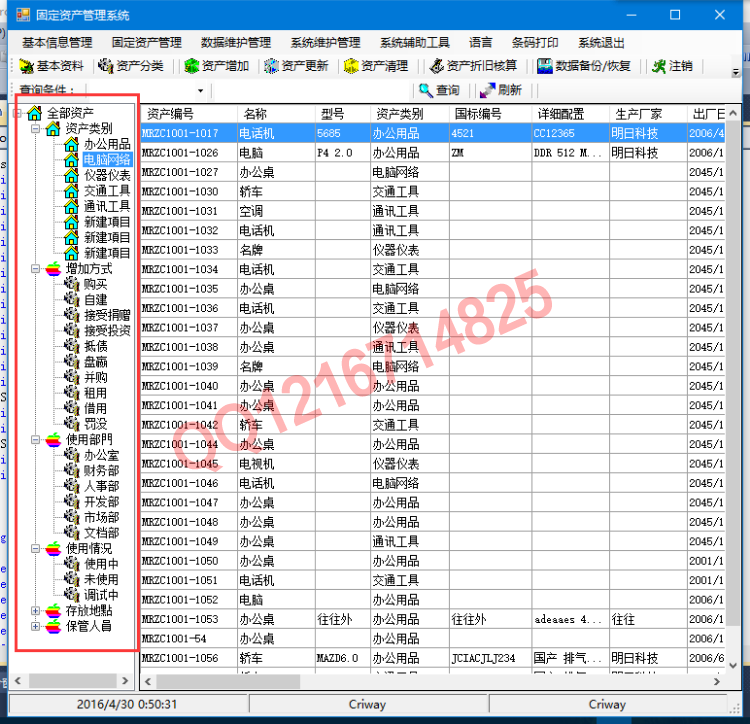Click the 注销 logout icon

(x=659, y=66)
